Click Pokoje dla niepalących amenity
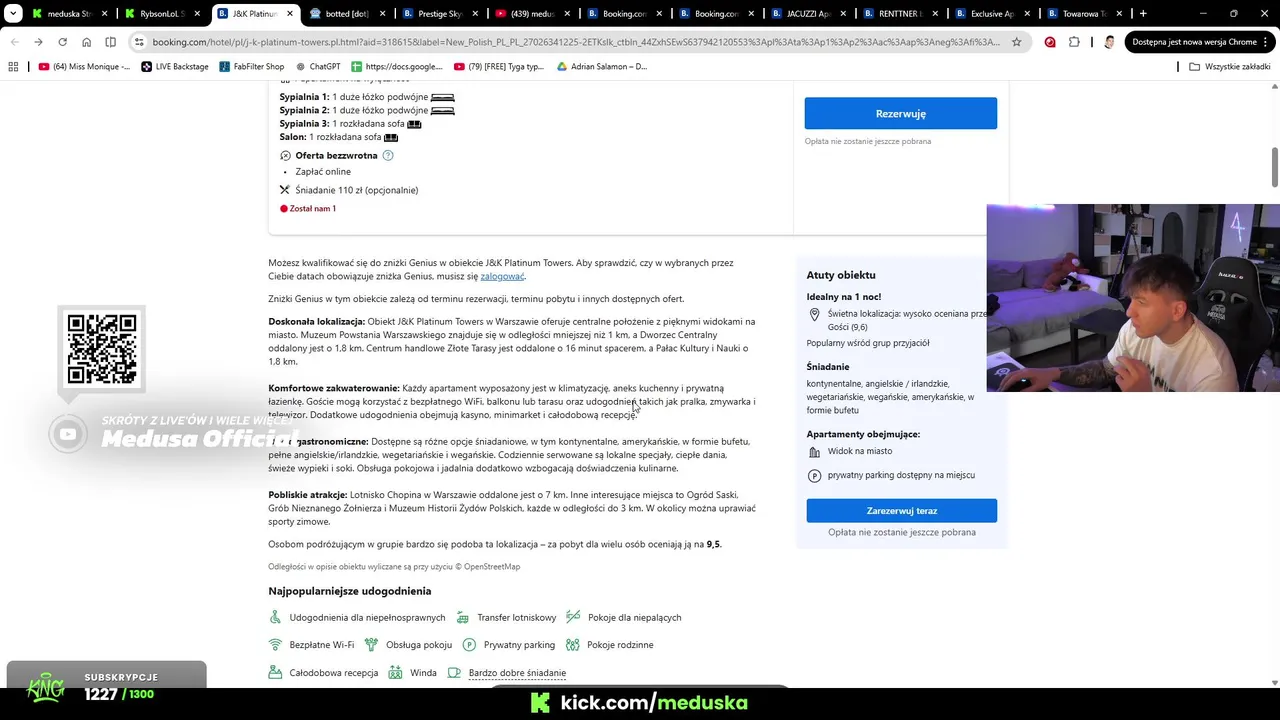The width and height of the screenshot is (1280, 720). click(x=623, y=617)
